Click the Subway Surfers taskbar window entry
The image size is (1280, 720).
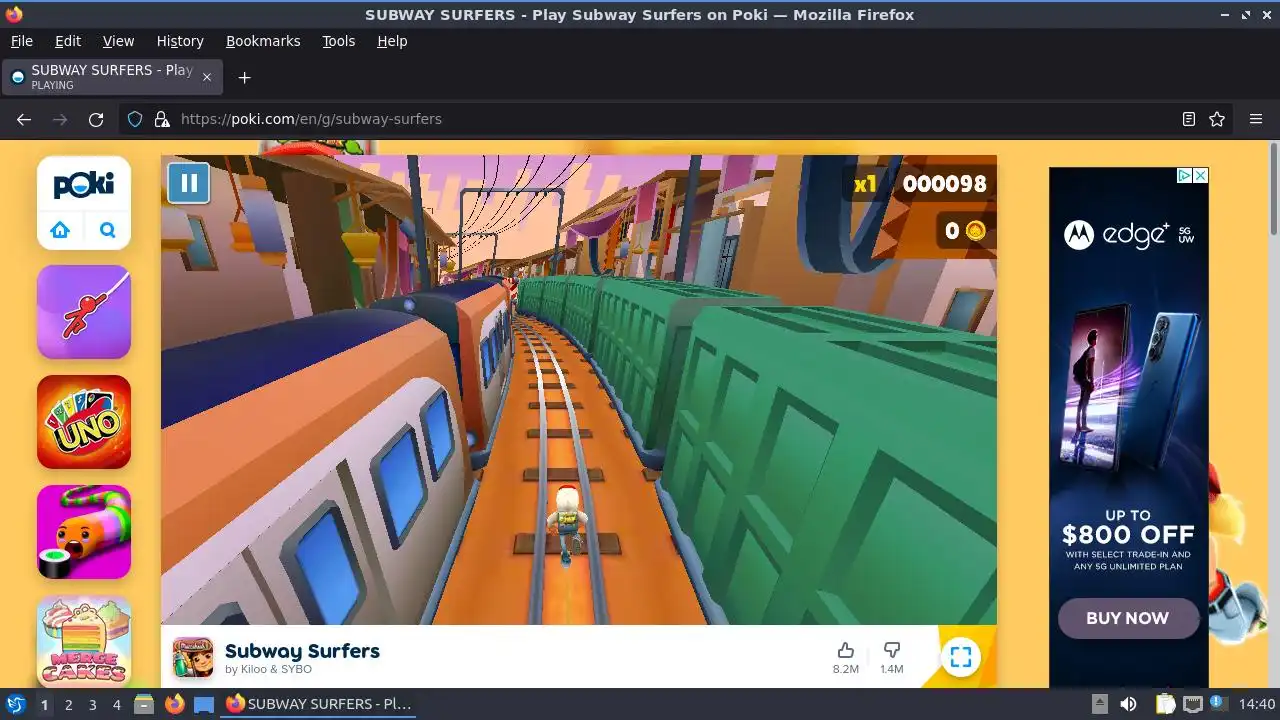click(320, 704)
